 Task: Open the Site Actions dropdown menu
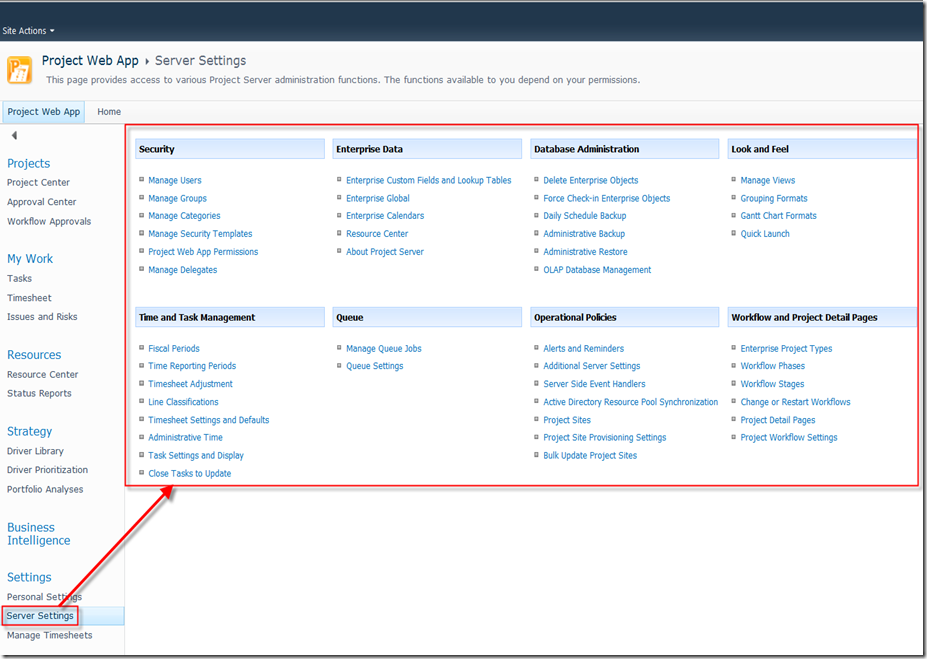click(28, 31)
